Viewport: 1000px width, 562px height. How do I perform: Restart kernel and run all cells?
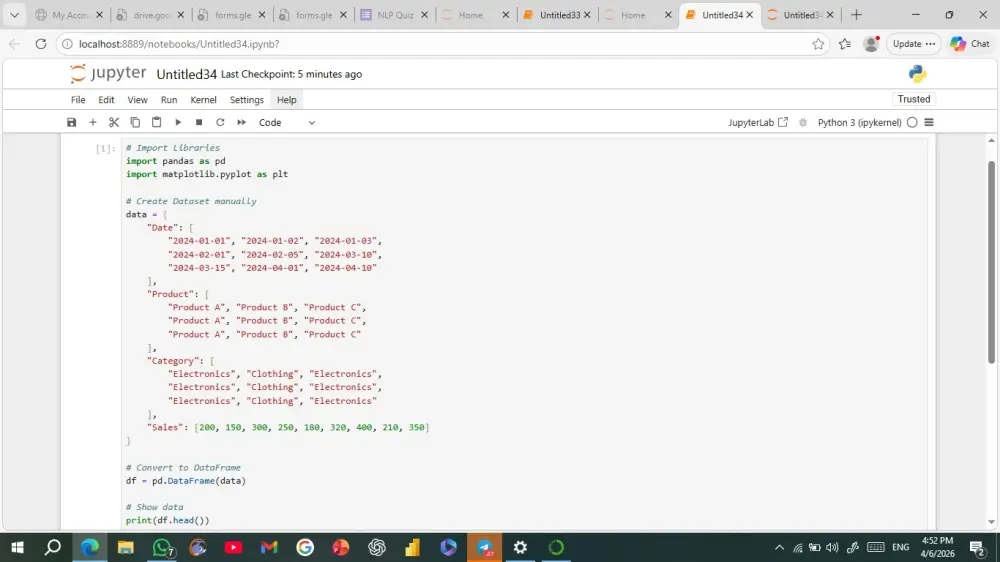[242, 122]
